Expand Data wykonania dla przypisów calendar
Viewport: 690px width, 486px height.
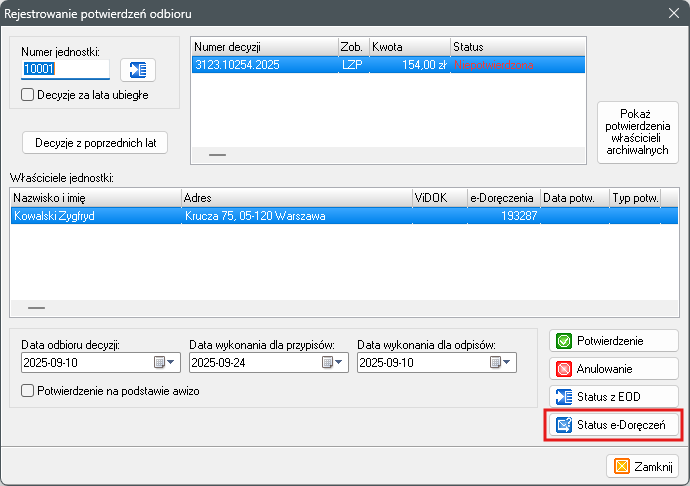(x=333, y=362)
